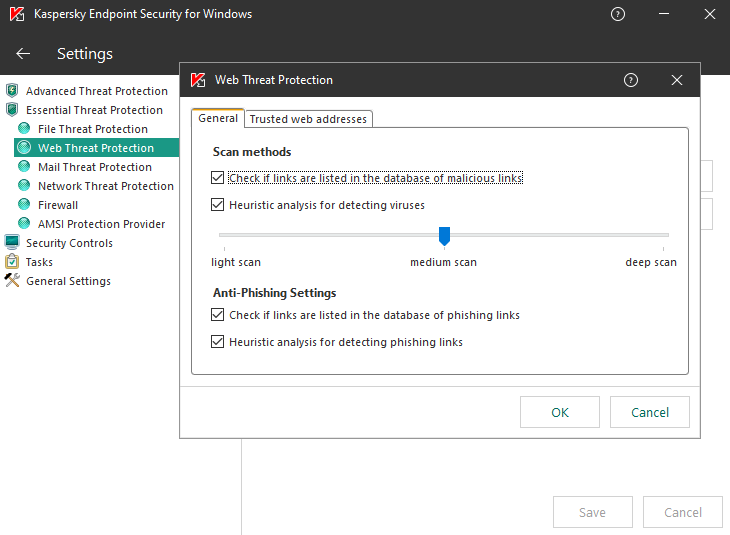Open Mail Threat Protection in sidebar
Screen dimensions: 730x535
pyautogui.click(x=94, y=167)
